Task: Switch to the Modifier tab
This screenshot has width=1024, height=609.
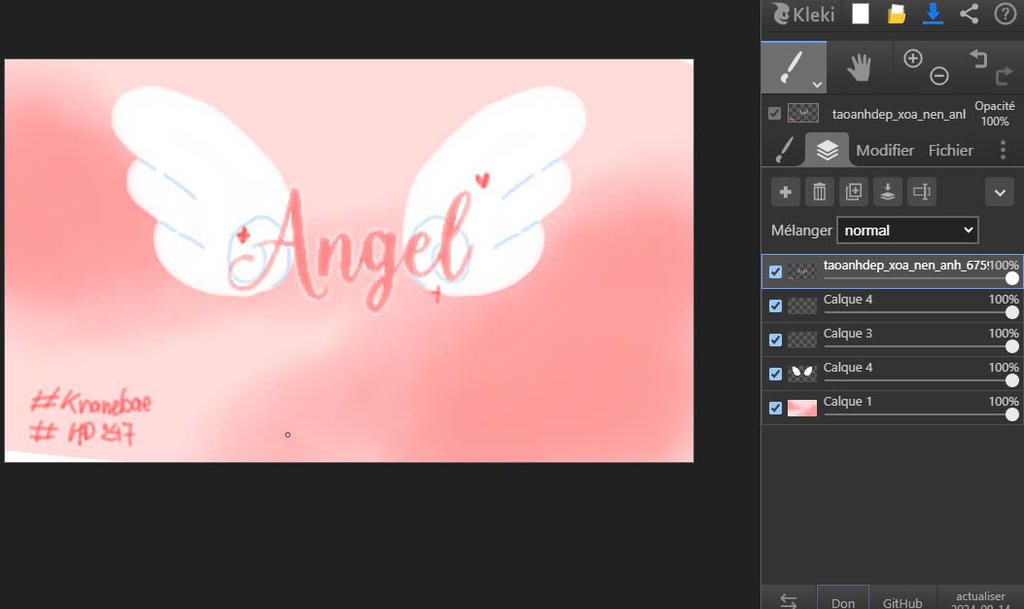Action: pyautogui.click(x=885, y=150)
